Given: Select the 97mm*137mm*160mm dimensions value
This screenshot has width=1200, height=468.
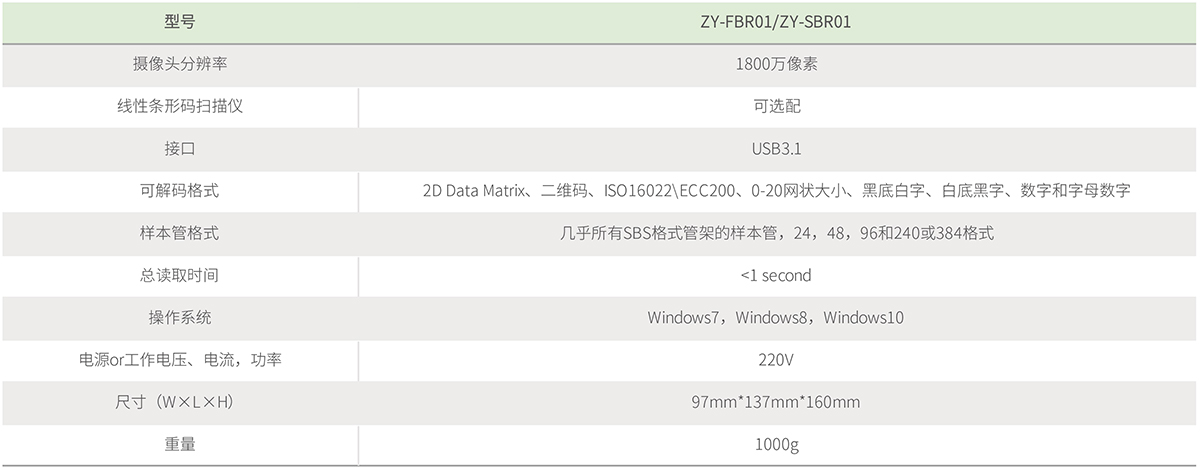Looking at the screenshot, I should [776, 402].
